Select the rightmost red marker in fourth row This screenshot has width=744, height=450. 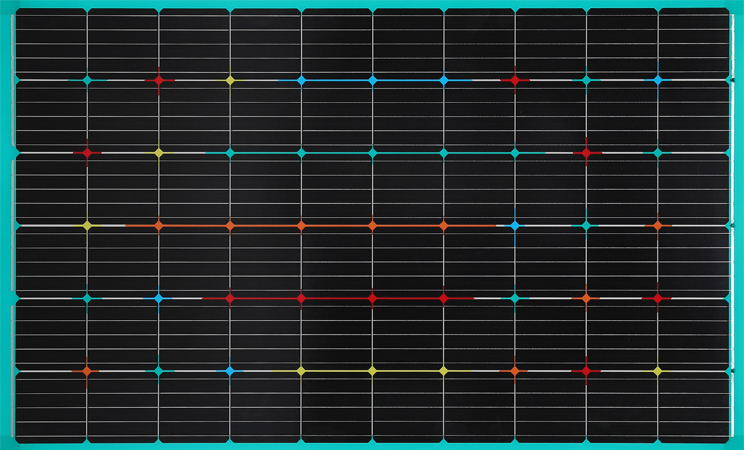(x=657, y=298)
